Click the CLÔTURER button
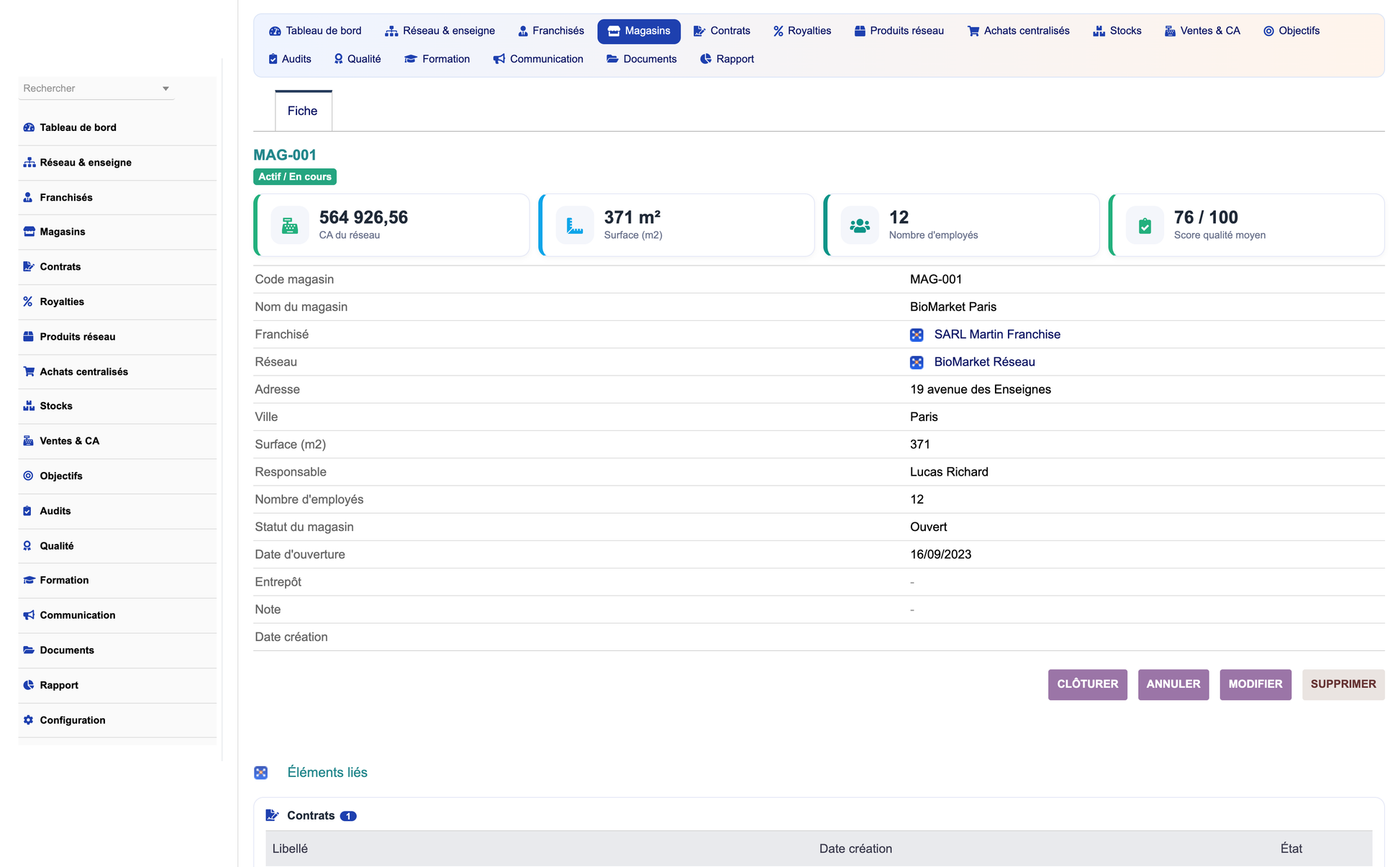This screenshot has width=1400, height=867. coord(1087,684)
